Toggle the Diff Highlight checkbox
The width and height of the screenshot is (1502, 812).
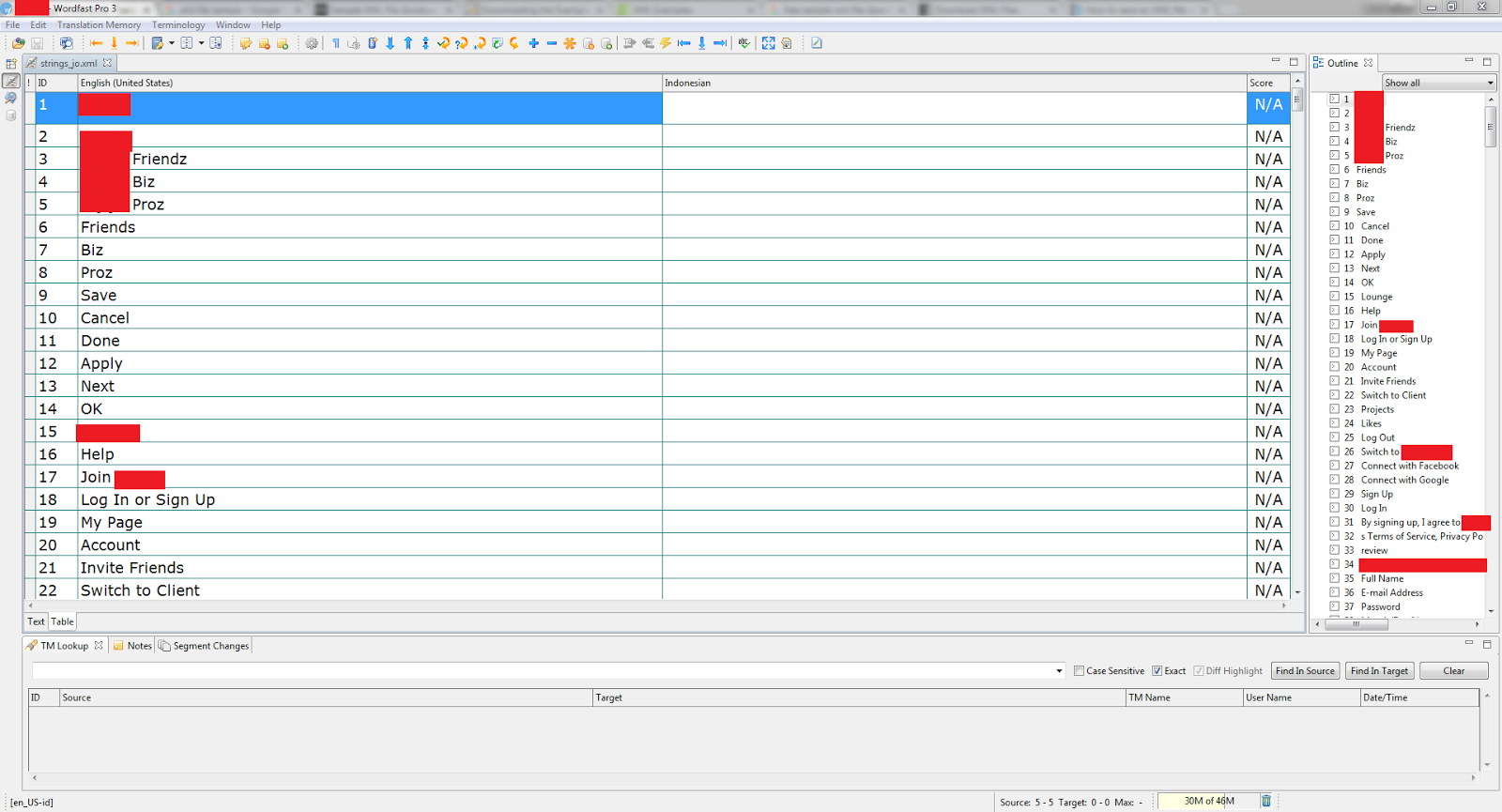click(1199, 670)
